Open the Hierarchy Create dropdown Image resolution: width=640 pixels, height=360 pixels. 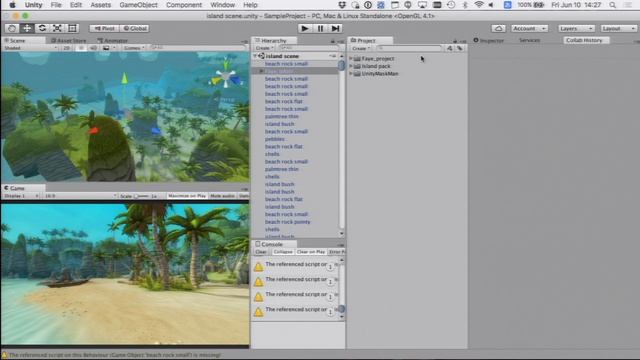[x=264, y=48]
